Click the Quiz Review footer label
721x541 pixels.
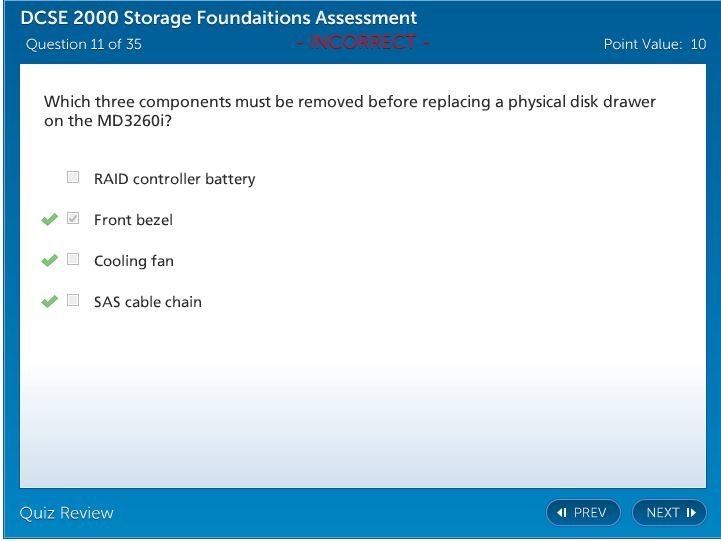[x=67, y=513]
